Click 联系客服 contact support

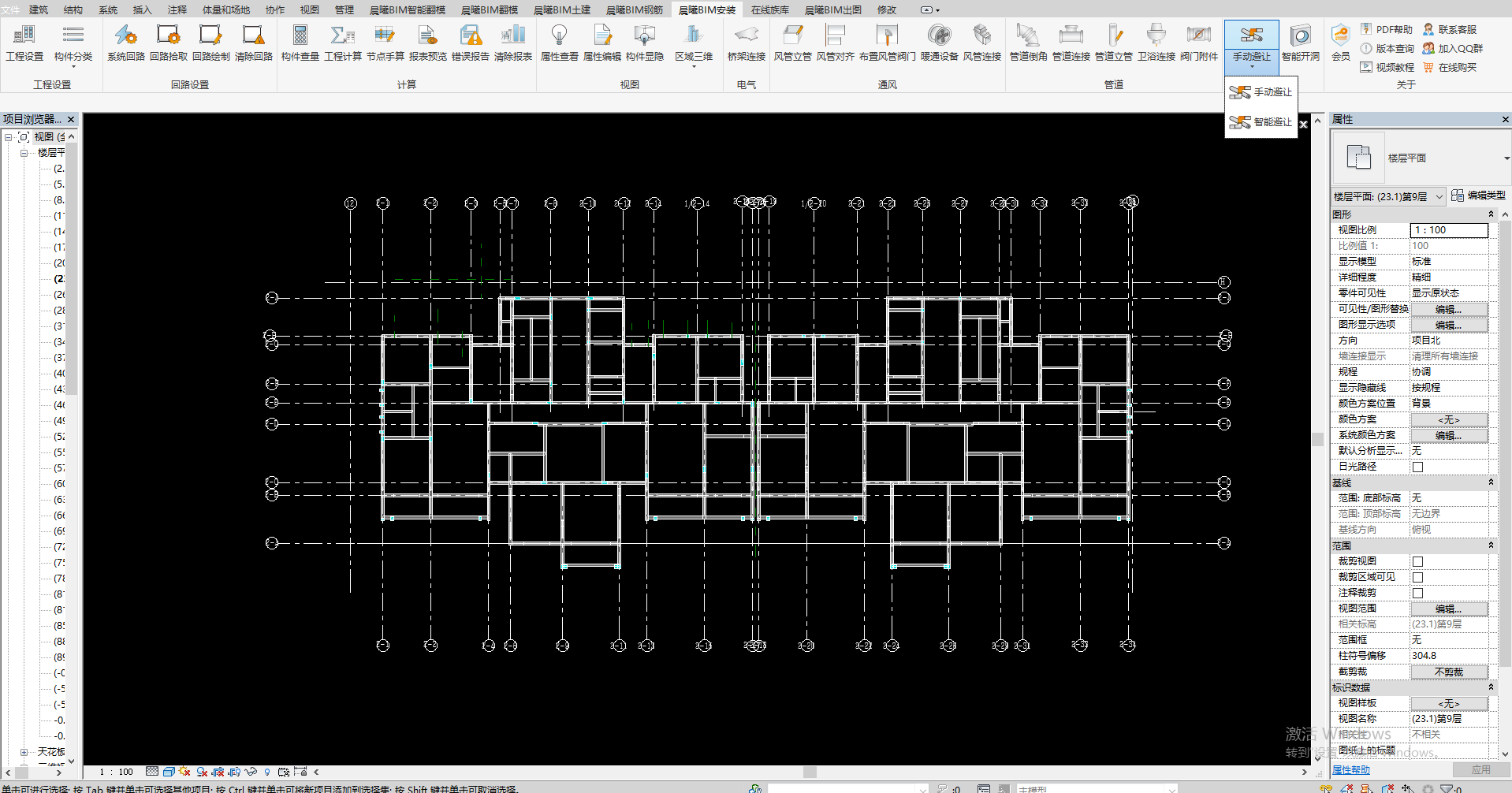(1450, 29)
